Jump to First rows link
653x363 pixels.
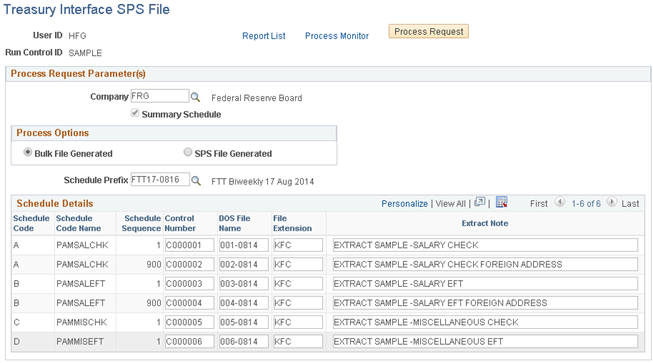click(538, 204)
